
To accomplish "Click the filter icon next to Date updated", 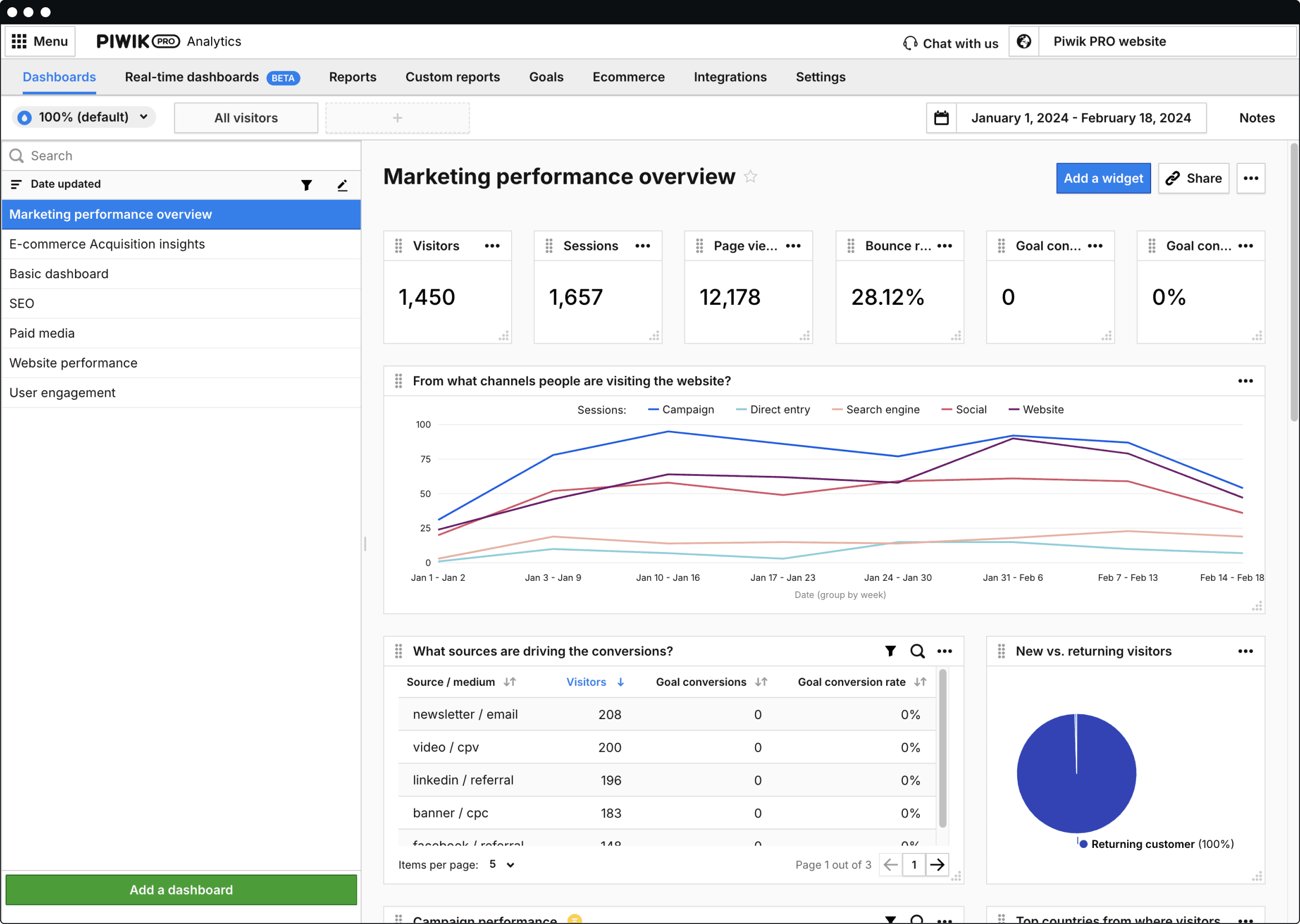I will [306, 184].
